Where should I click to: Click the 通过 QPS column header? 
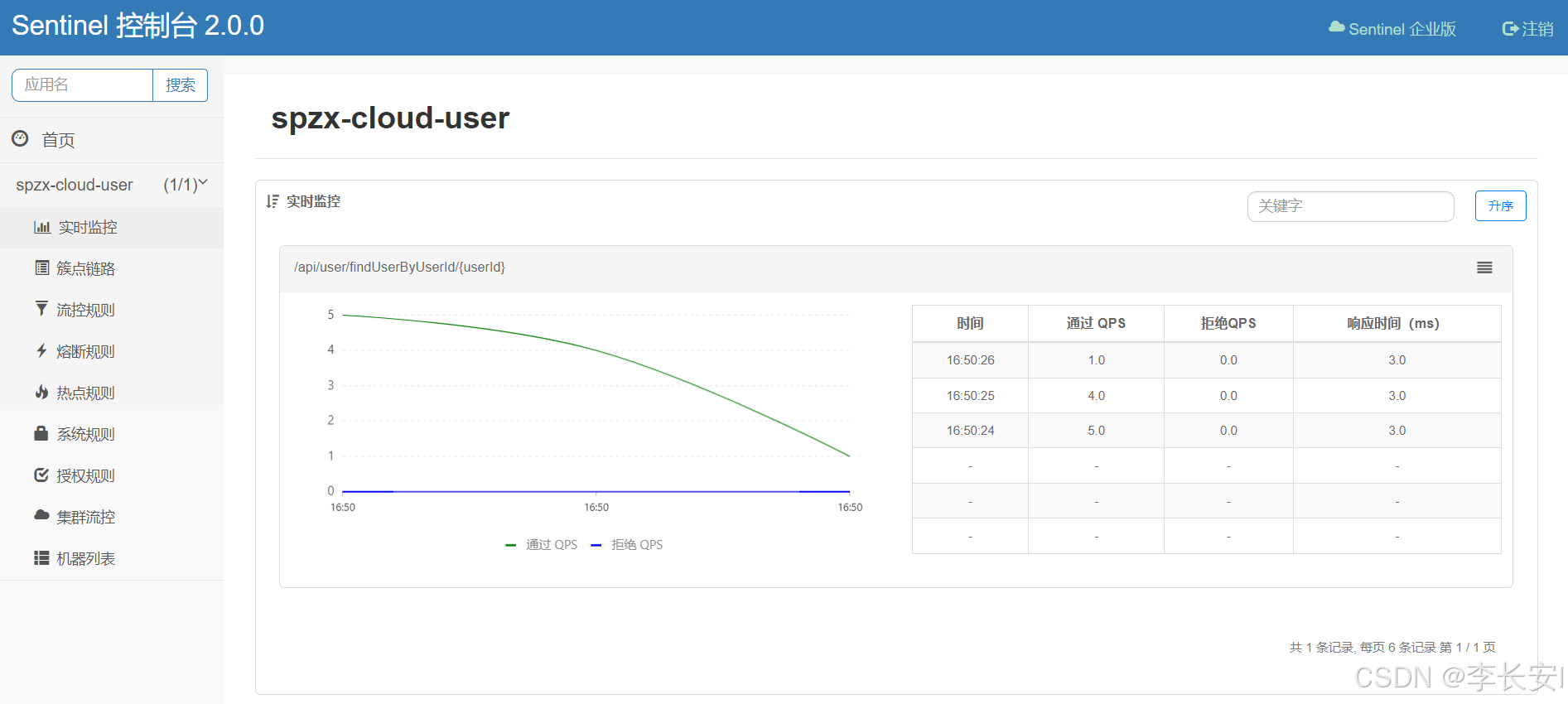1096,324
